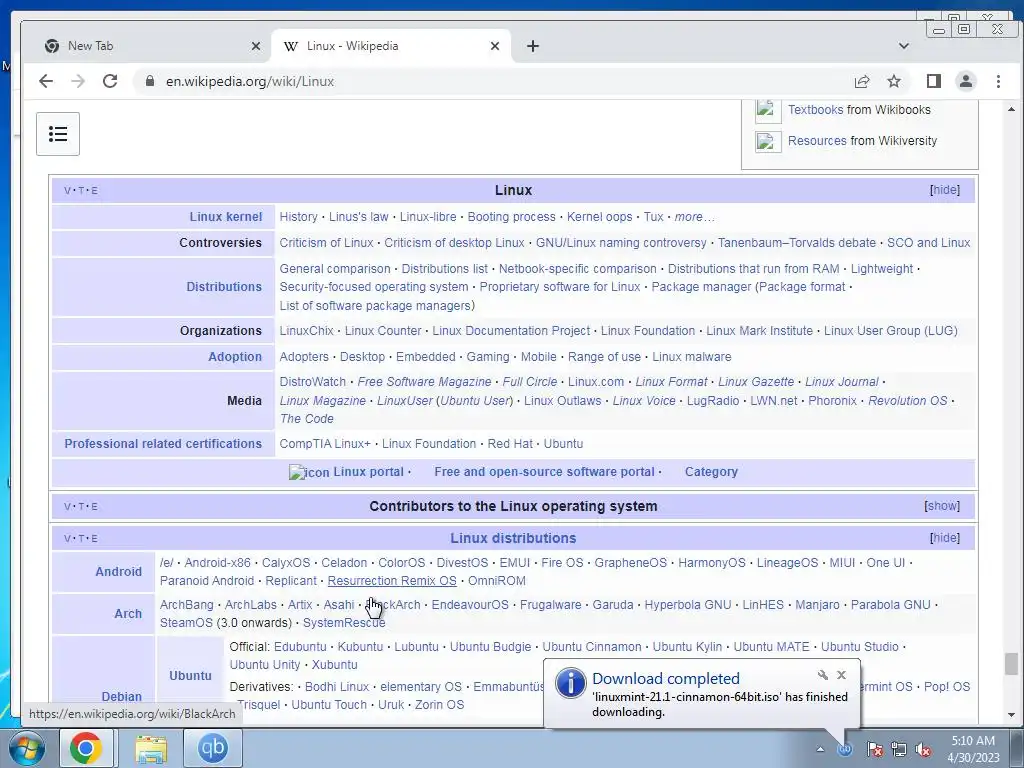Click the Linux portal icon image
1024x768 pixels.
pyautogui.click(x=309, y=472)
